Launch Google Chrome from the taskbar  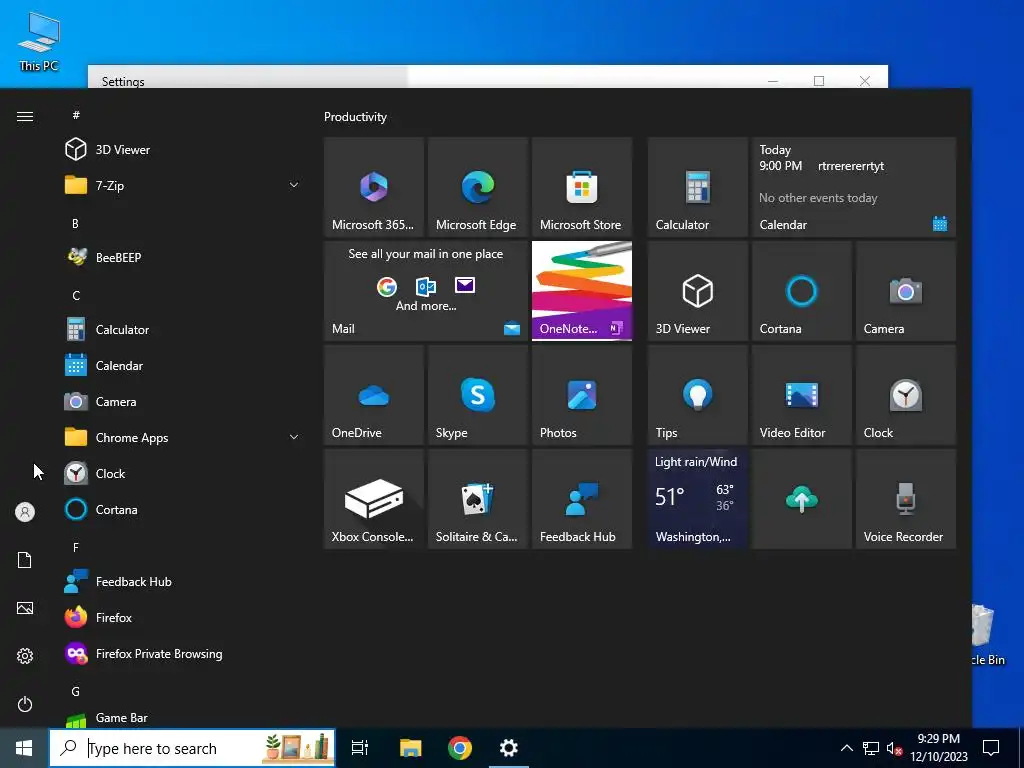(460, 748)
